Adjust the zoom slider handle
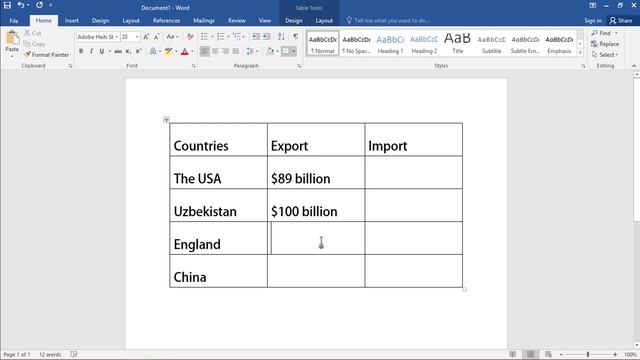This screenshot has height=360, width=640. (x=588, y=354)
